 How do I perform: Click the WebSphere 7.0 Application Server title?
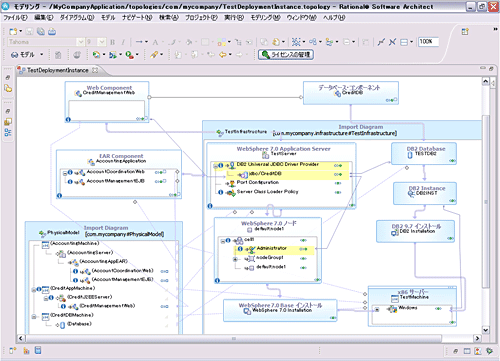point(283,149)
